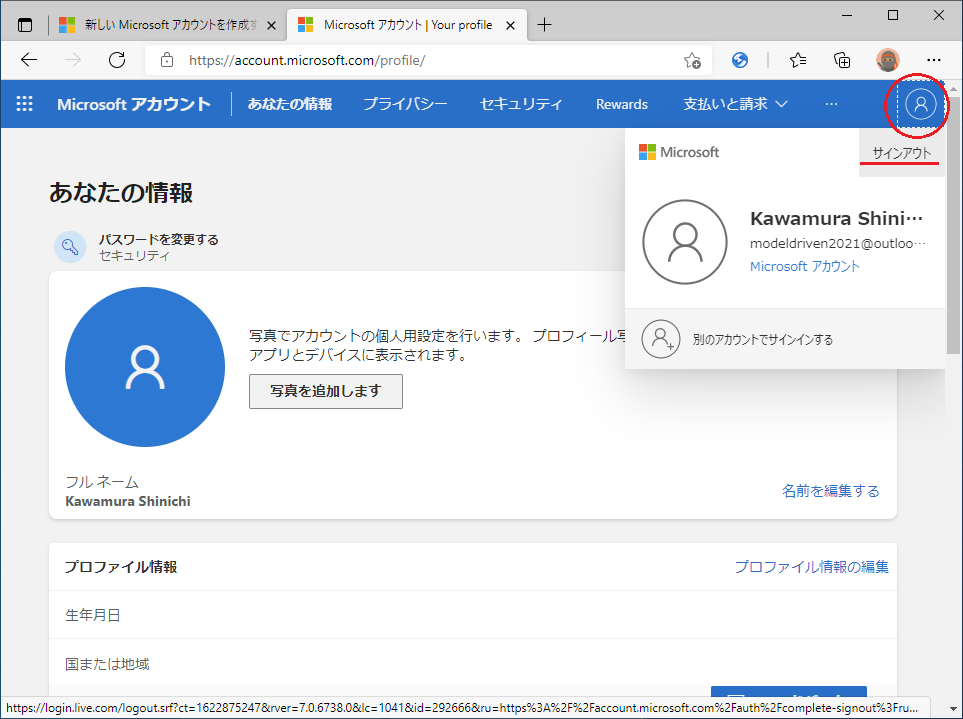Open the vertical tabs panel icon
Image resolution: width=963 pixels, height=719 pixels.
pyautogui.click(x=25, y=25)
